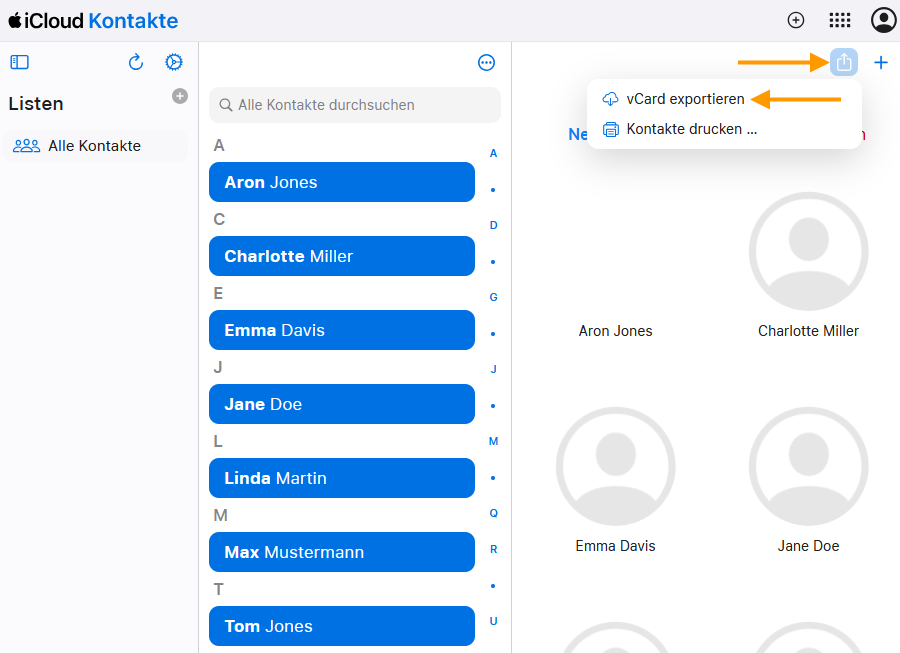Click Charlotte Miller avatar thumbnail
This screenshot has height=653, width=900.
(808, 251)
